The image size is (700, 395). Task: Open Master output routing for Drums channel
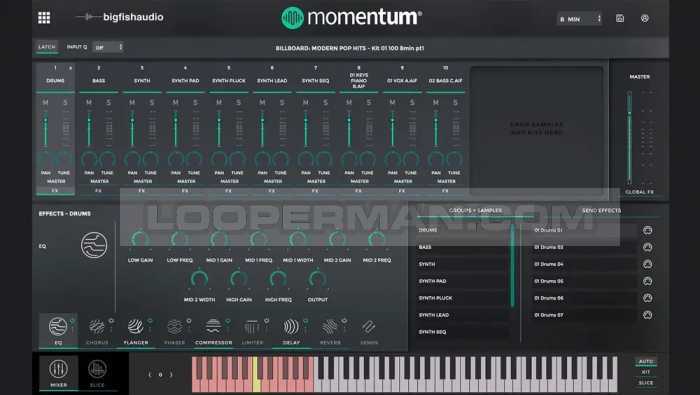point(56,182)
